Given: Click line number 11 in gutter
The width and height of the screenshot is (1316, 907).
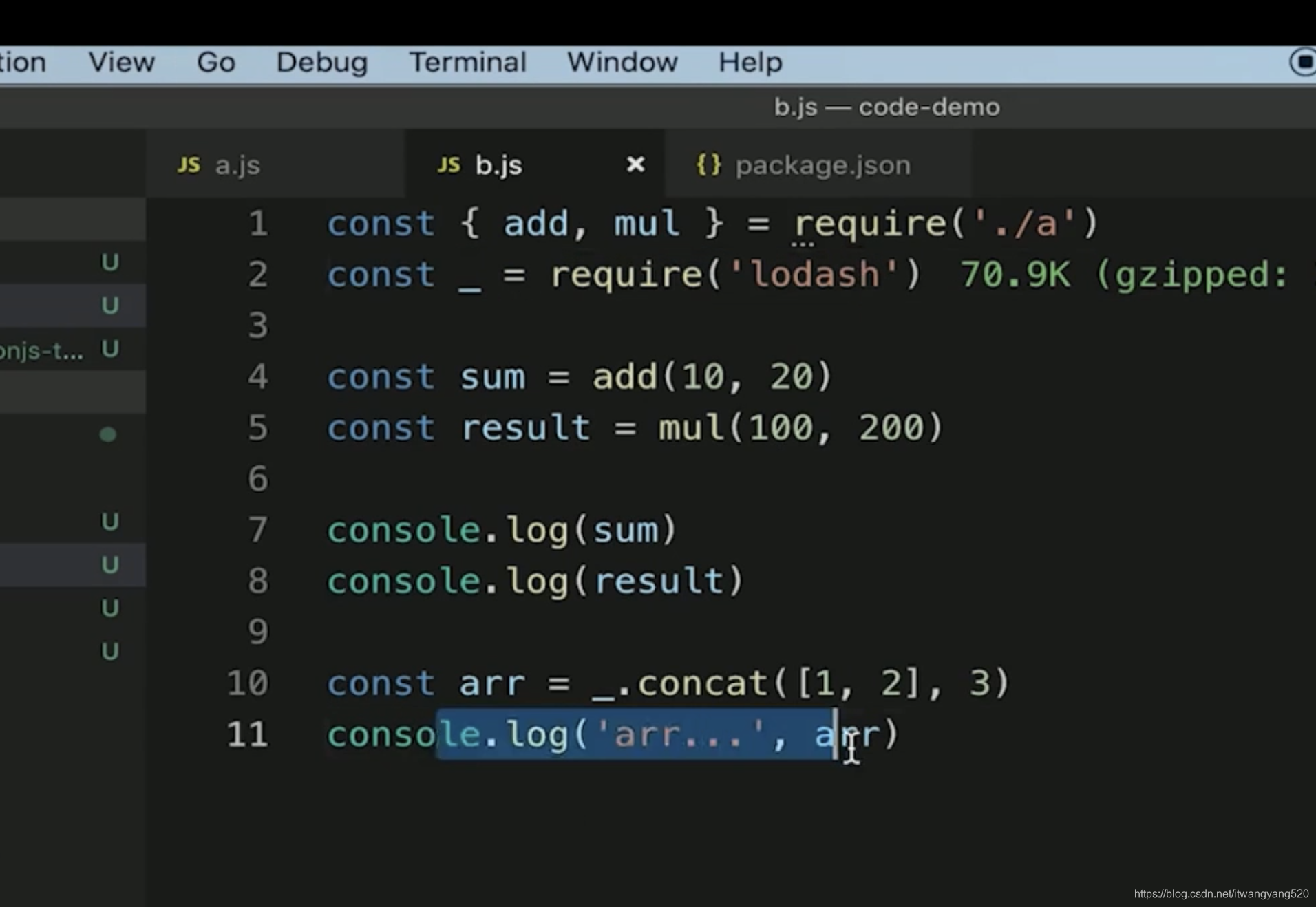Looking at the screenshot, I should point(248,734).
